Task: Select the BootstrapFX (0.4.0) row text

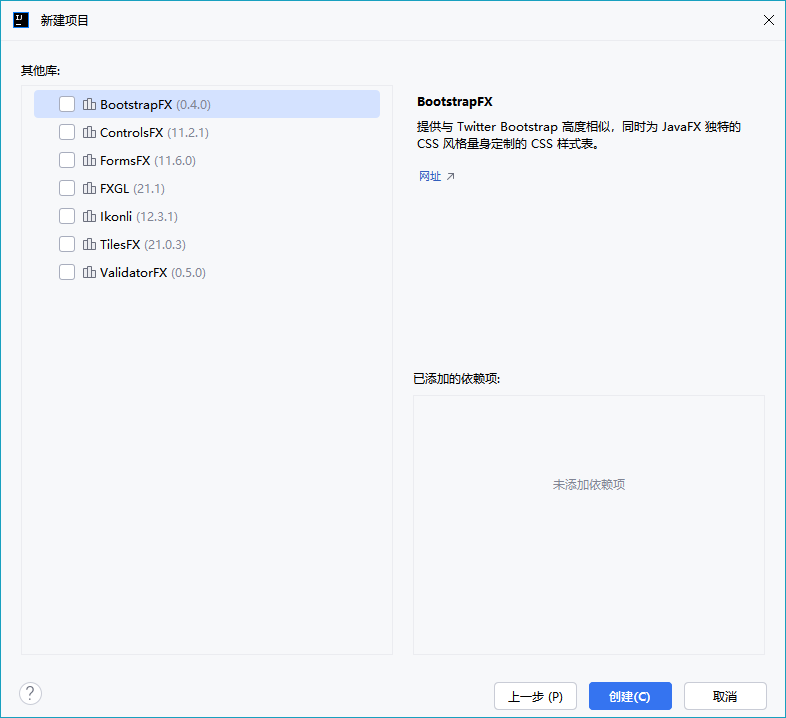Action: pyautogui.click(x=155, y=104)
